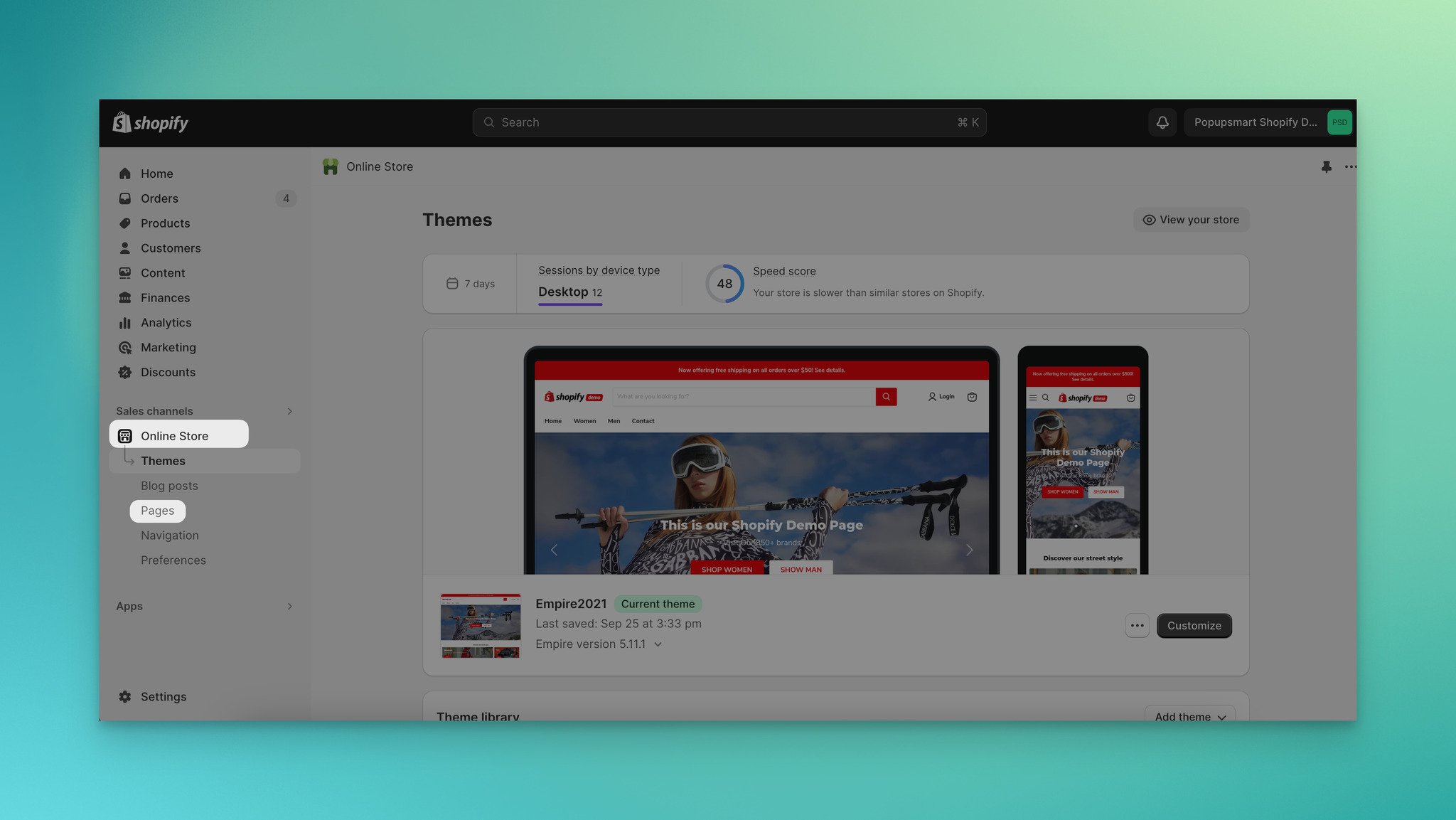Open Empire2021 theme actions three-dot button

(1137, 626)
